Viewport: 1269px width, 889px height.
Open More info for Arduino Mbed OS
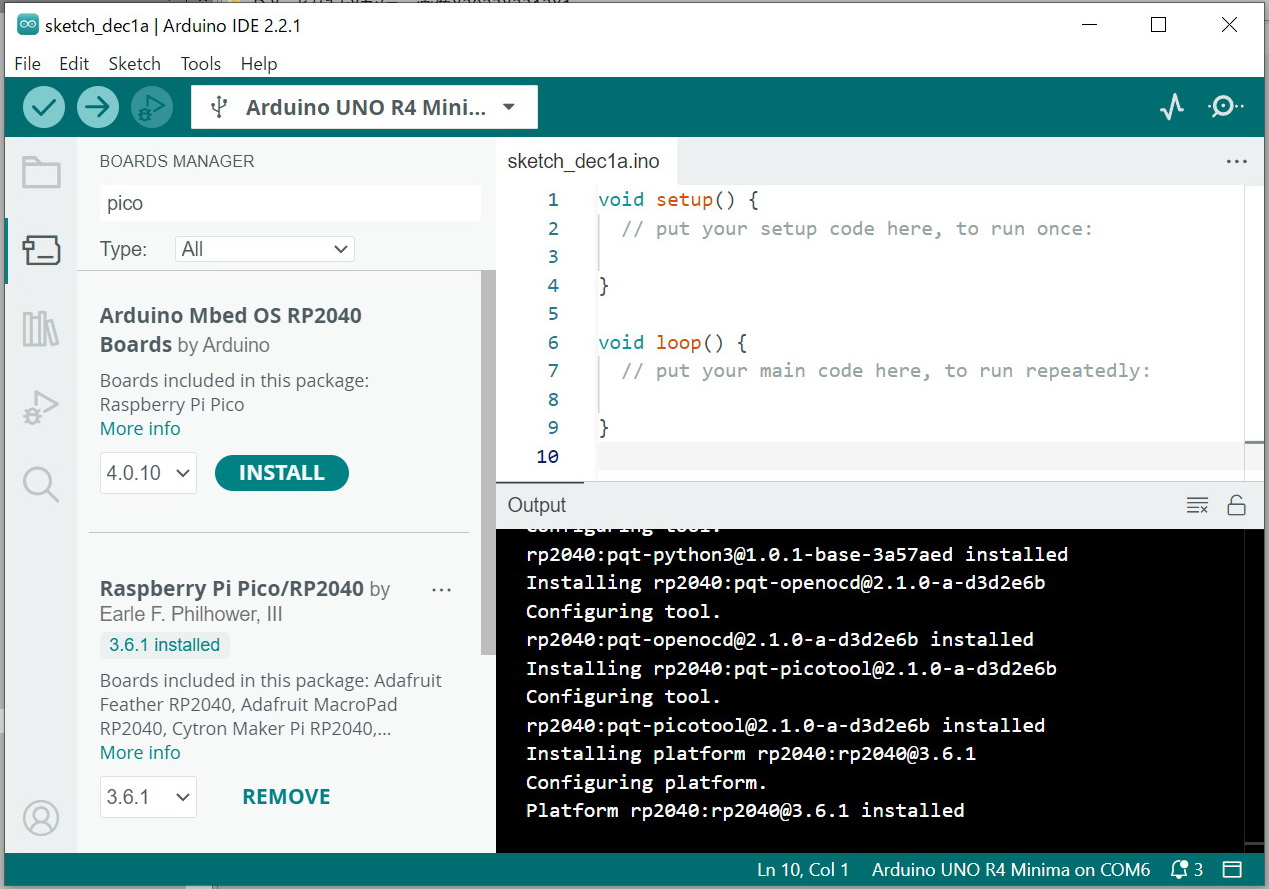coord(140,429)
